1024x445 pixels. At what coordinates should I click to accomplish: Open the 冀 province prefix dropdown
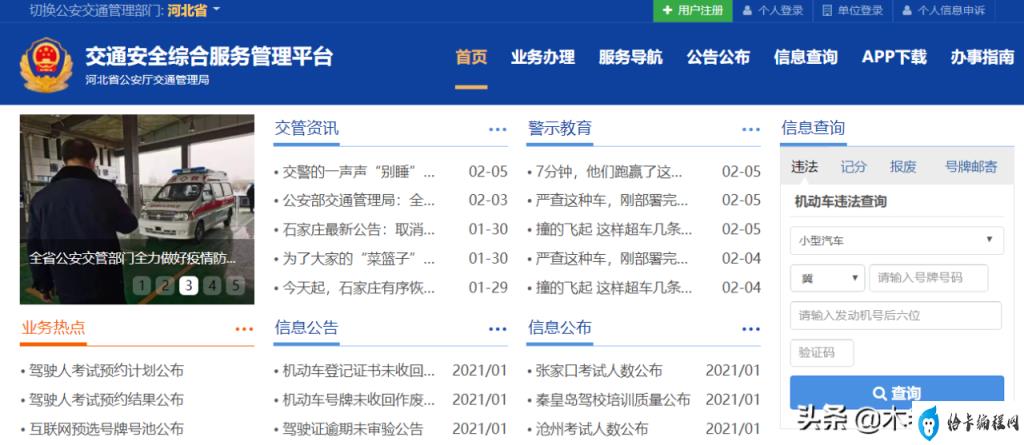827,278
